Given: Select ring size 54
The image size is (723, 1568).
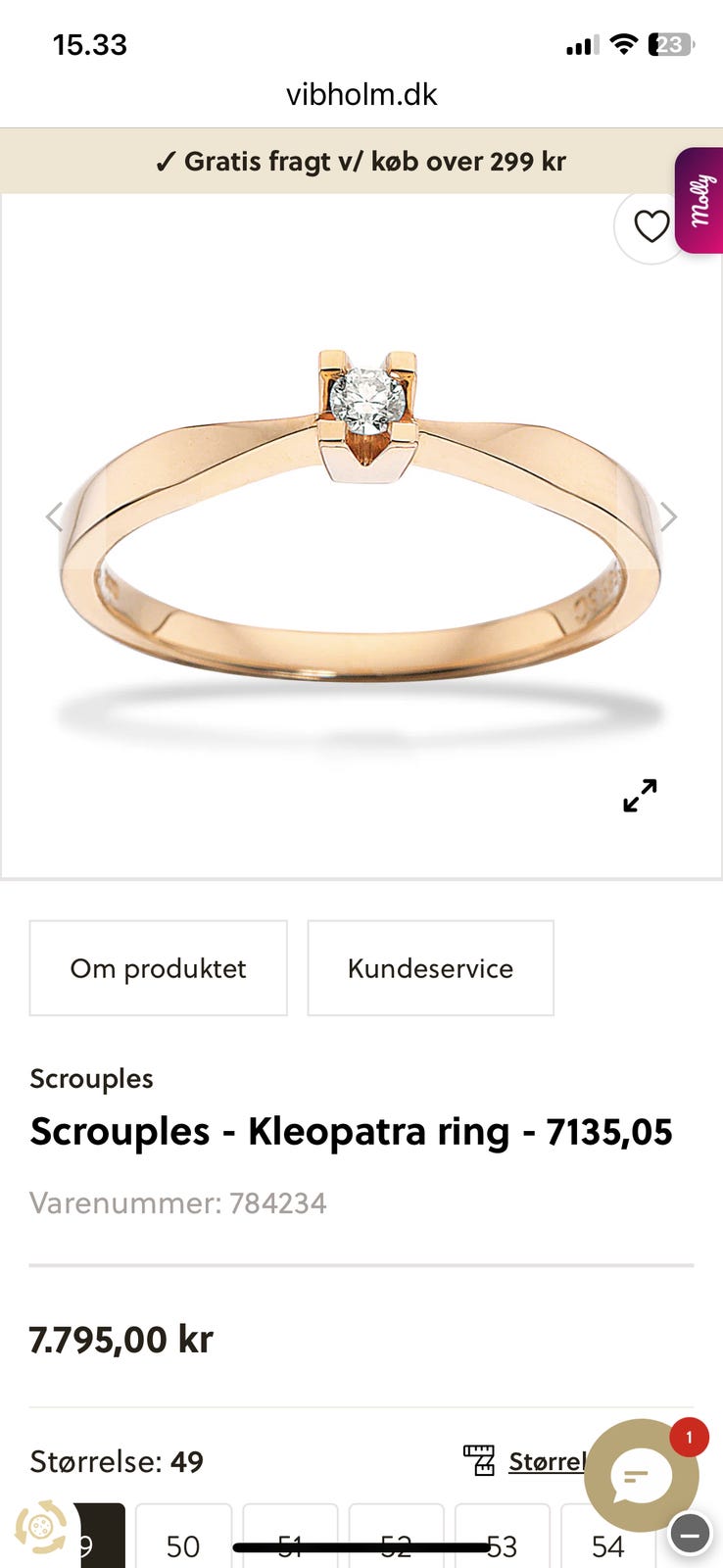Looking at the screenshot, I should coord(607,1541).
